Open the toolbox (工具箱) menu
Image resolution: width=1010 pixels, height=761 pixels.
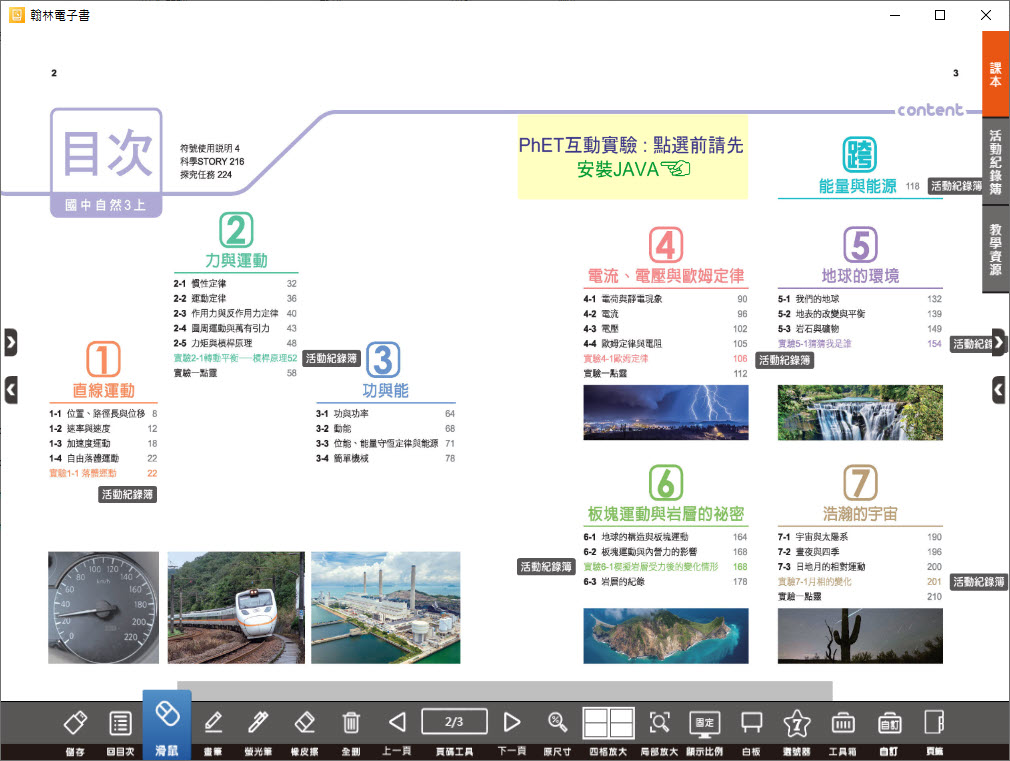click(x=842, y=724)
